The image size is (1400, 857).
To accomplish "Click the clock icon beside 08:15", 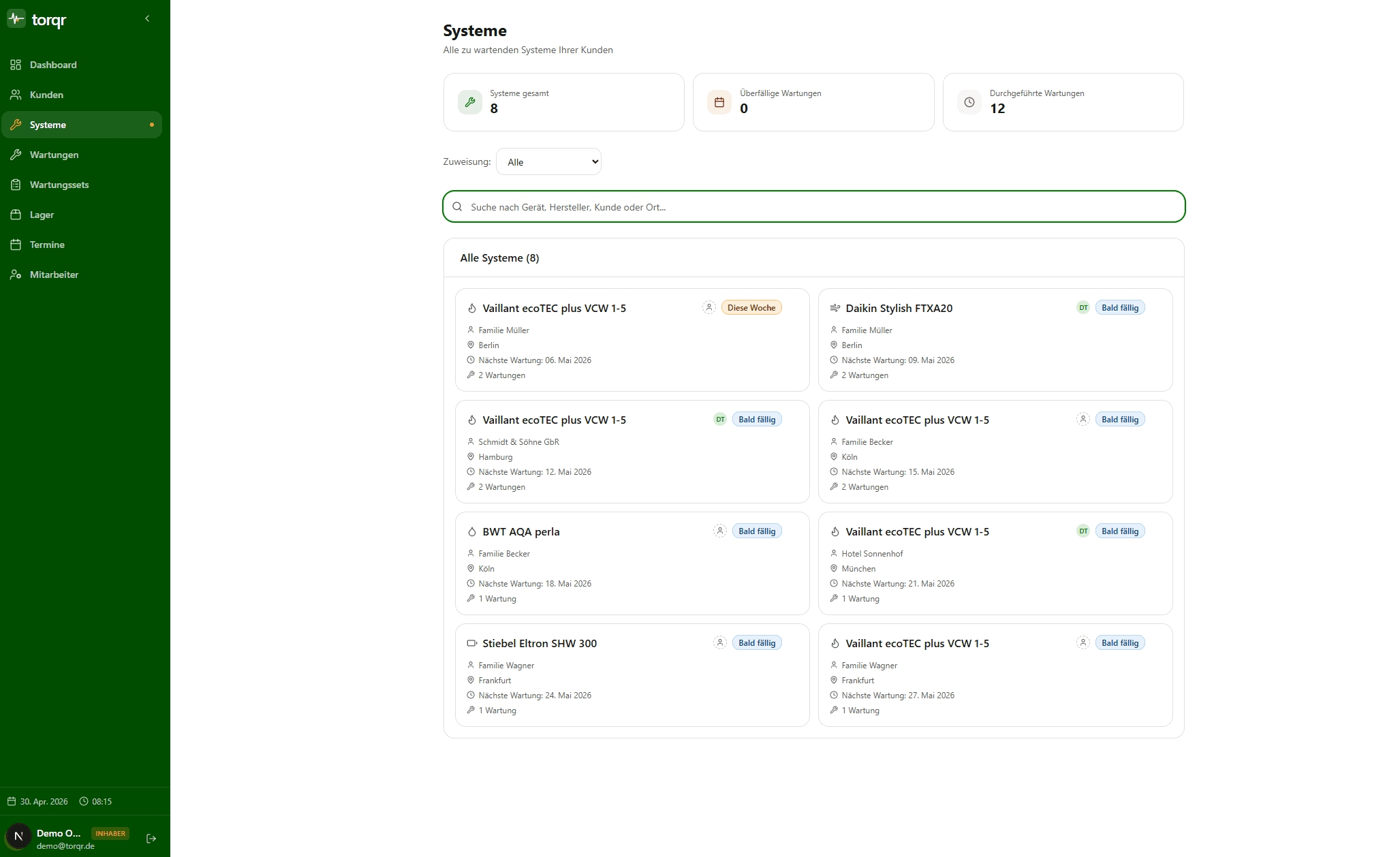I will pyautogui.click(x=84, y=801).
